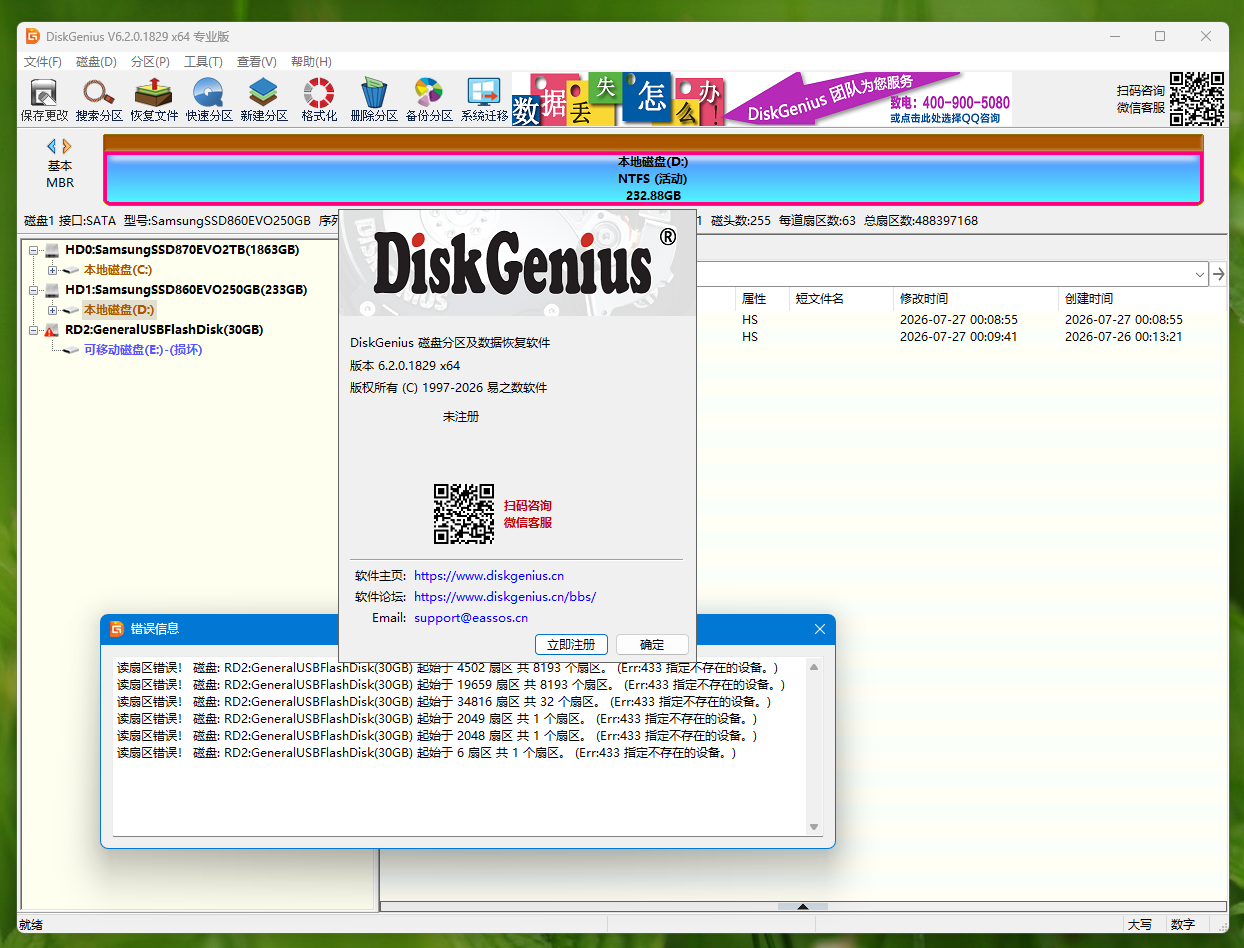Close the 错误信息 error dialog
This screenshot has height=948, width=1244.
point(819,629)
